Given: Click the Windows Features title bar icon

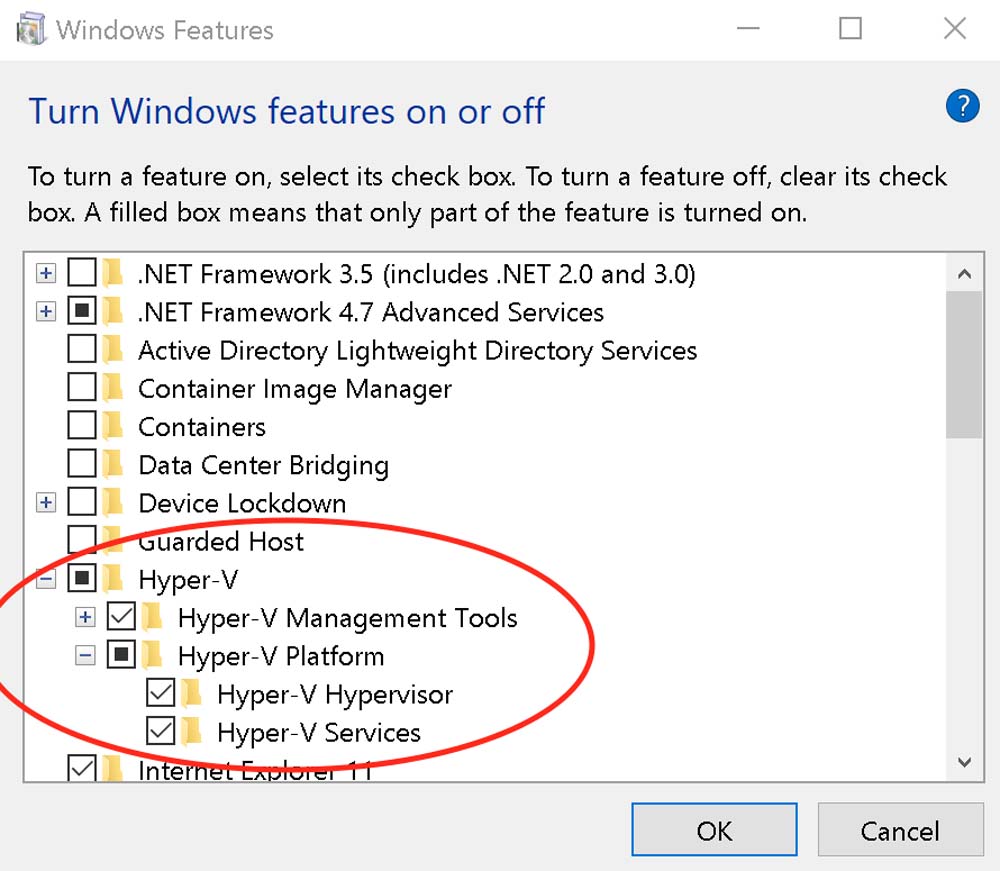Looking at the screenshot, I should coord(33,29).
